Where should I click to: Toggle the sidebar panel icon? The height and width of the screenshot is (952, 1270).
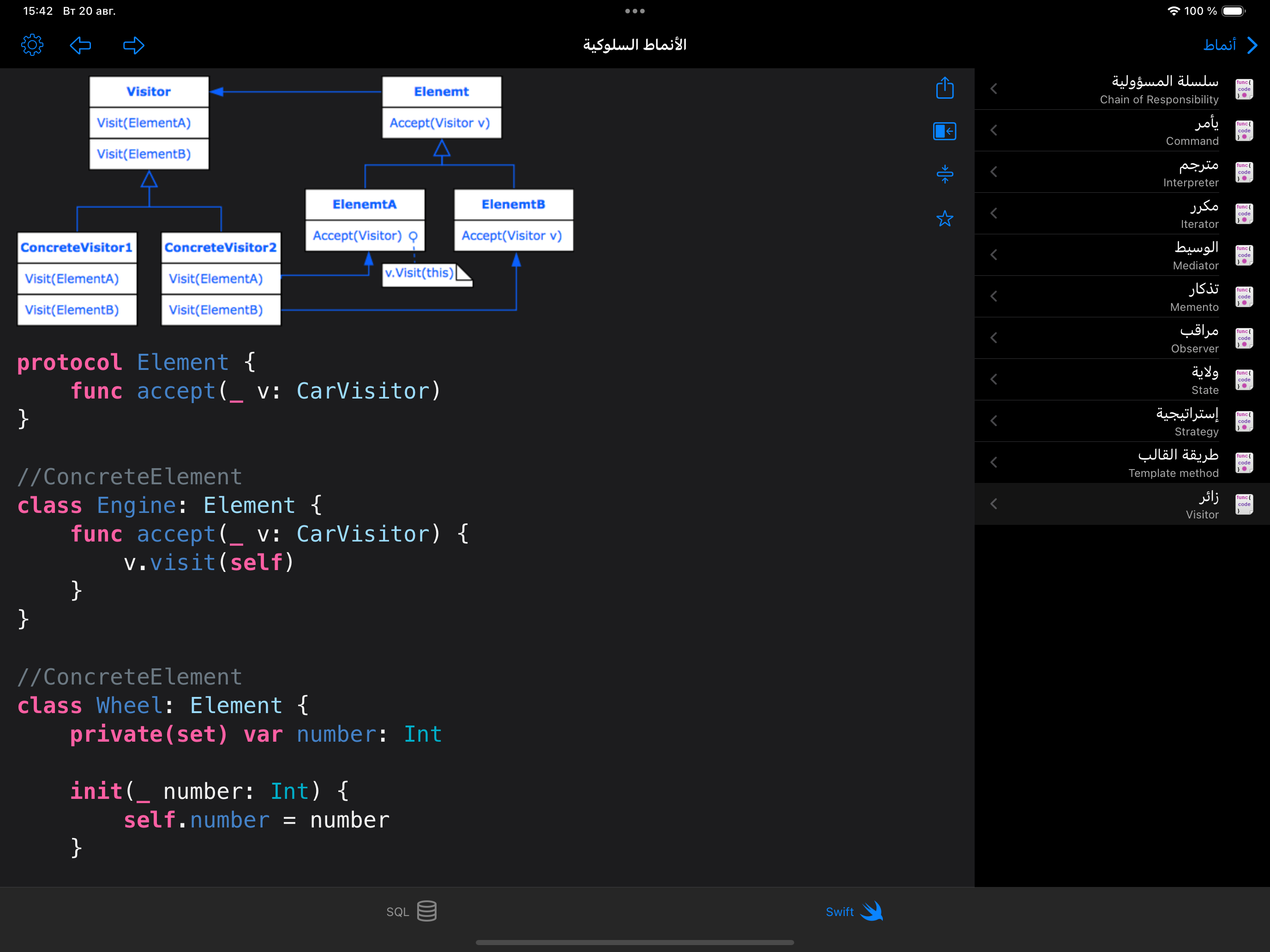click(945, 131)
